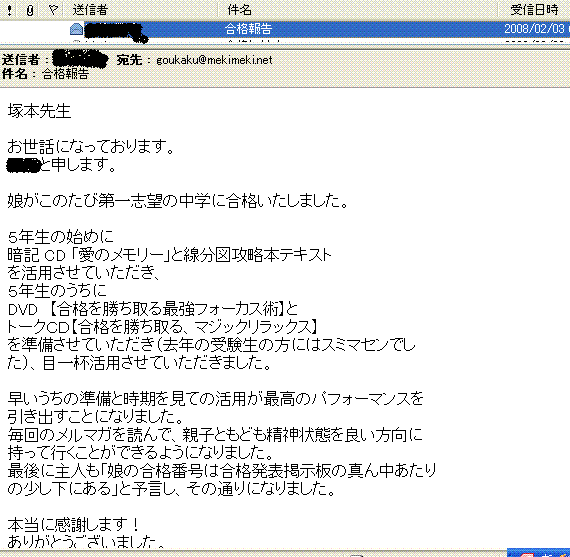570x557 pixels.
Task: Click the 塚本先生 greeting in the message body
Action: coord(39,111)
